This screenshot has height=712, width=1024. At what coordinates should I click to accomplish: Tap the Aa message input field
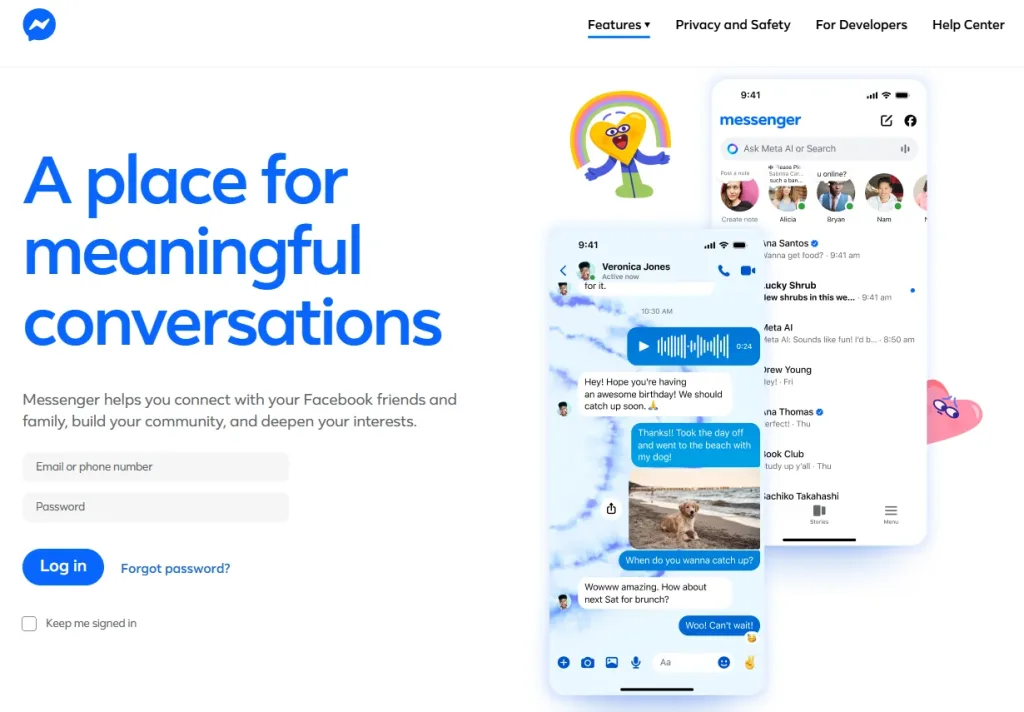coord(684,662)
